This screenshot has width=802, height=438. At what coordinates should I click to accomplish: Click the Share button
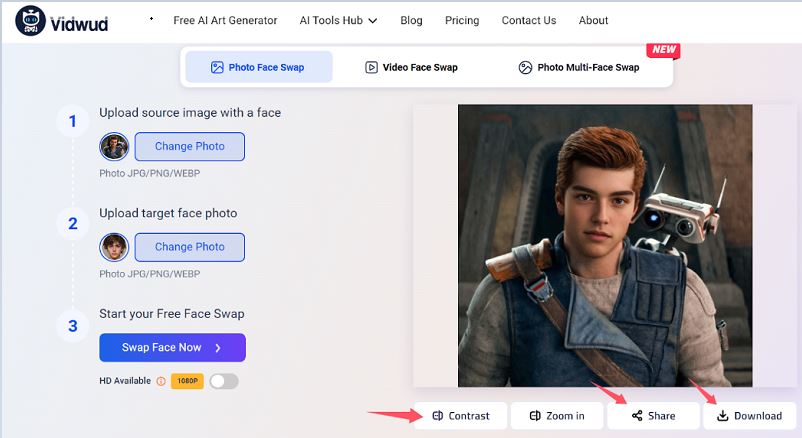653,415
